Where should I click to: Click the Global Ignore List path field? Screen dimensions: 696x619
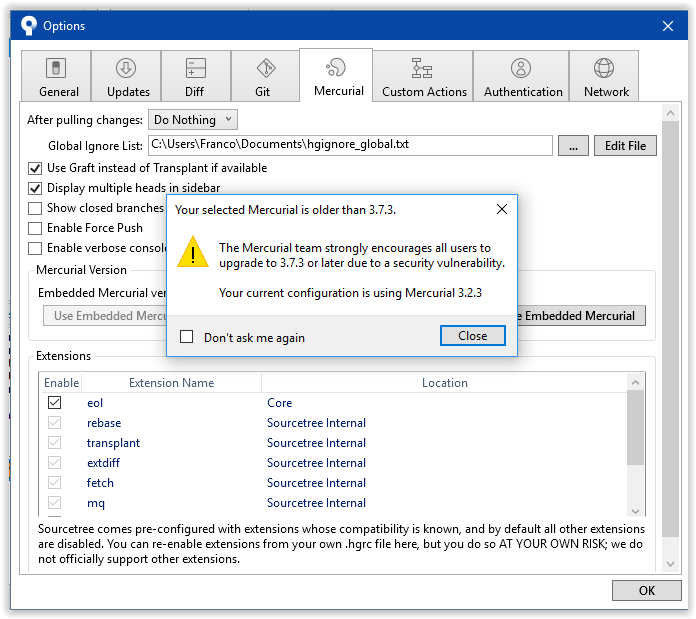point(350,145)
